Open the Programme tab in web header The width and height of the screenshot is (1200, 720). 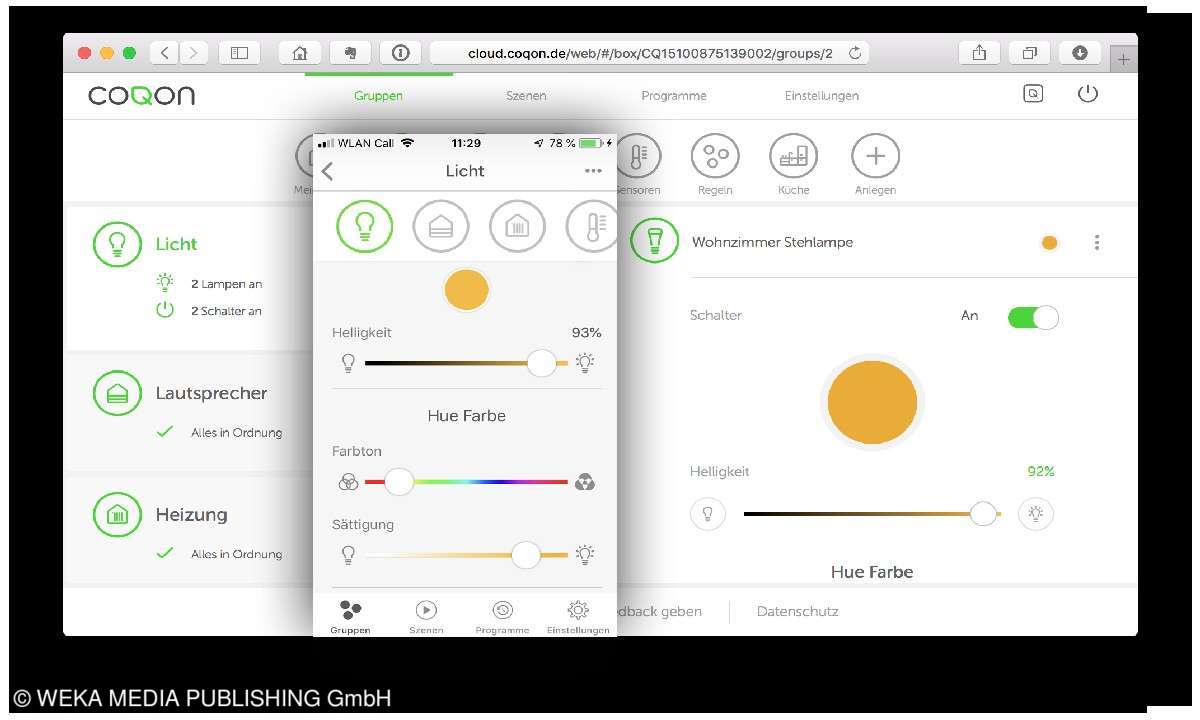tap(674, 96)
